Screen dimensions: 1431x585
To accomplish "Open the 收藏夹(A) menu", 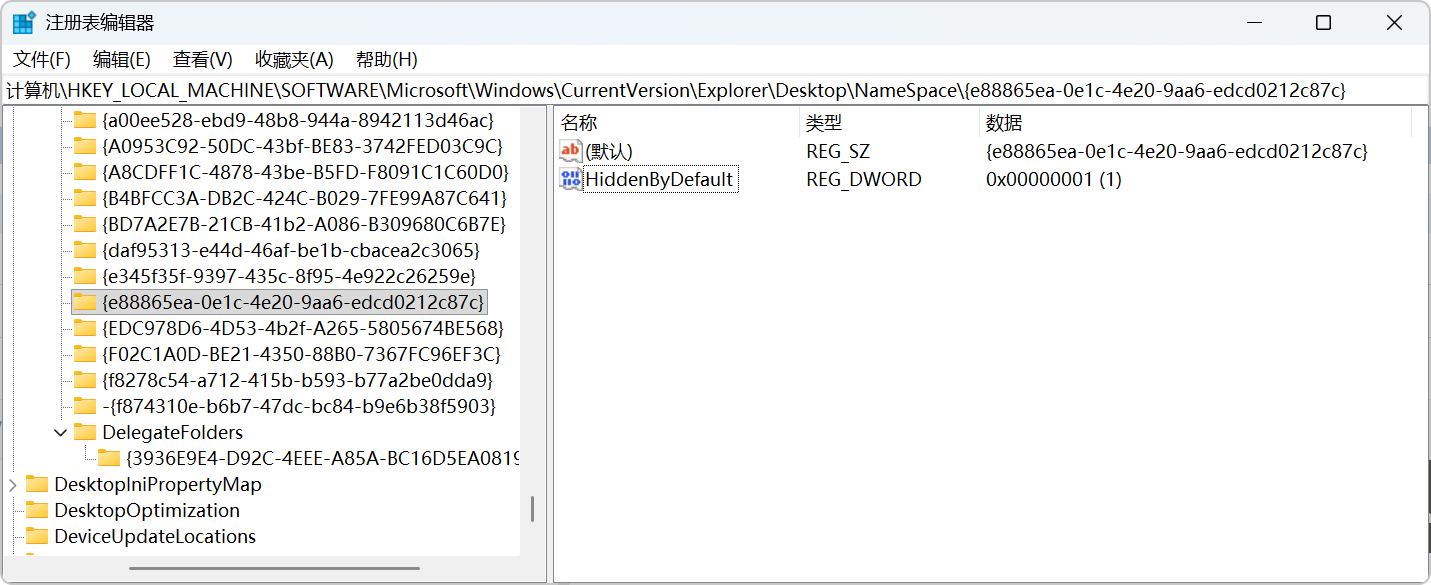I will [294, 60].
